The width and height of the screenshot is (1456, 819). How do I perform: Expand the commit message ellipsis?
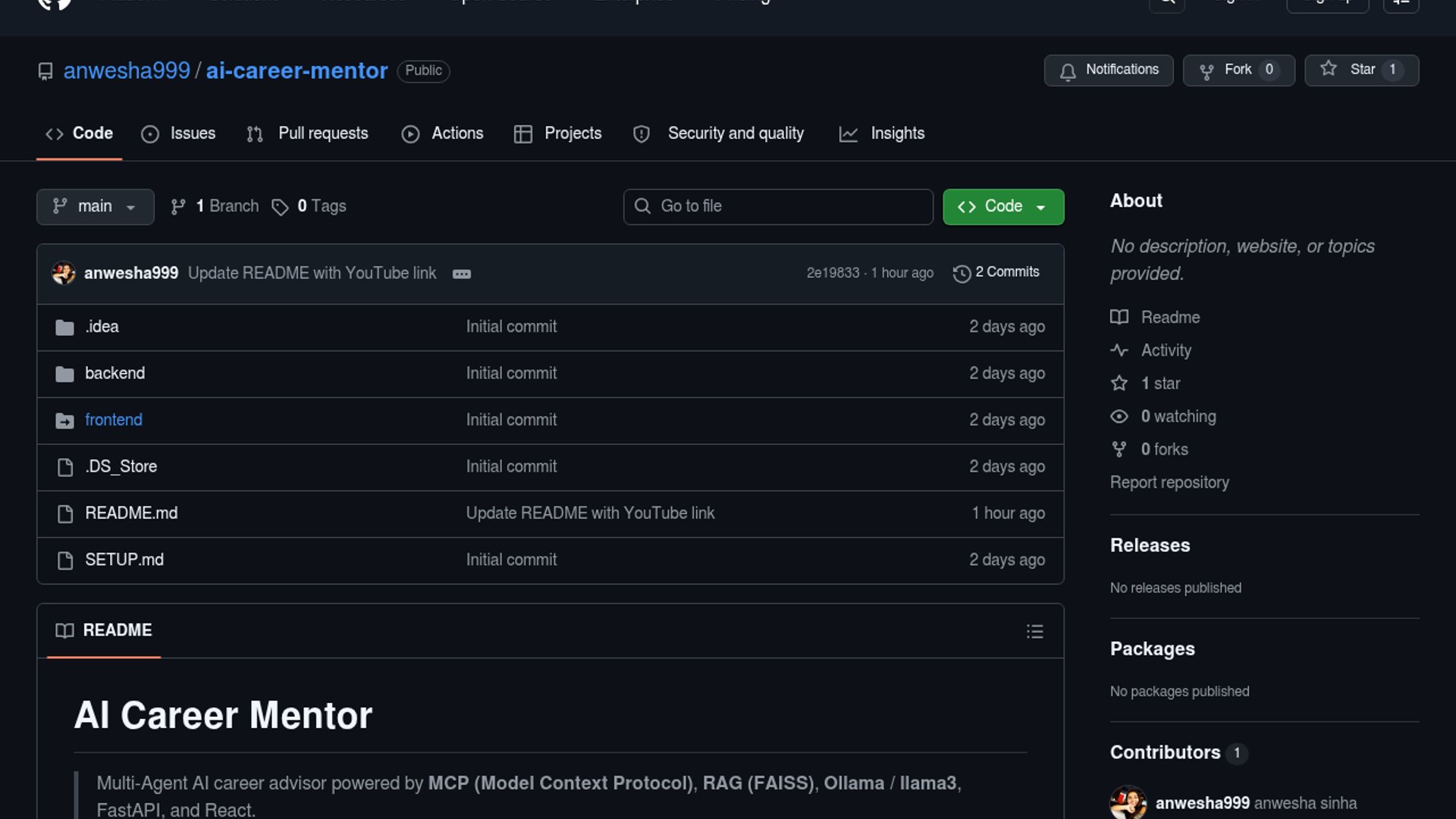click(461, 274)
